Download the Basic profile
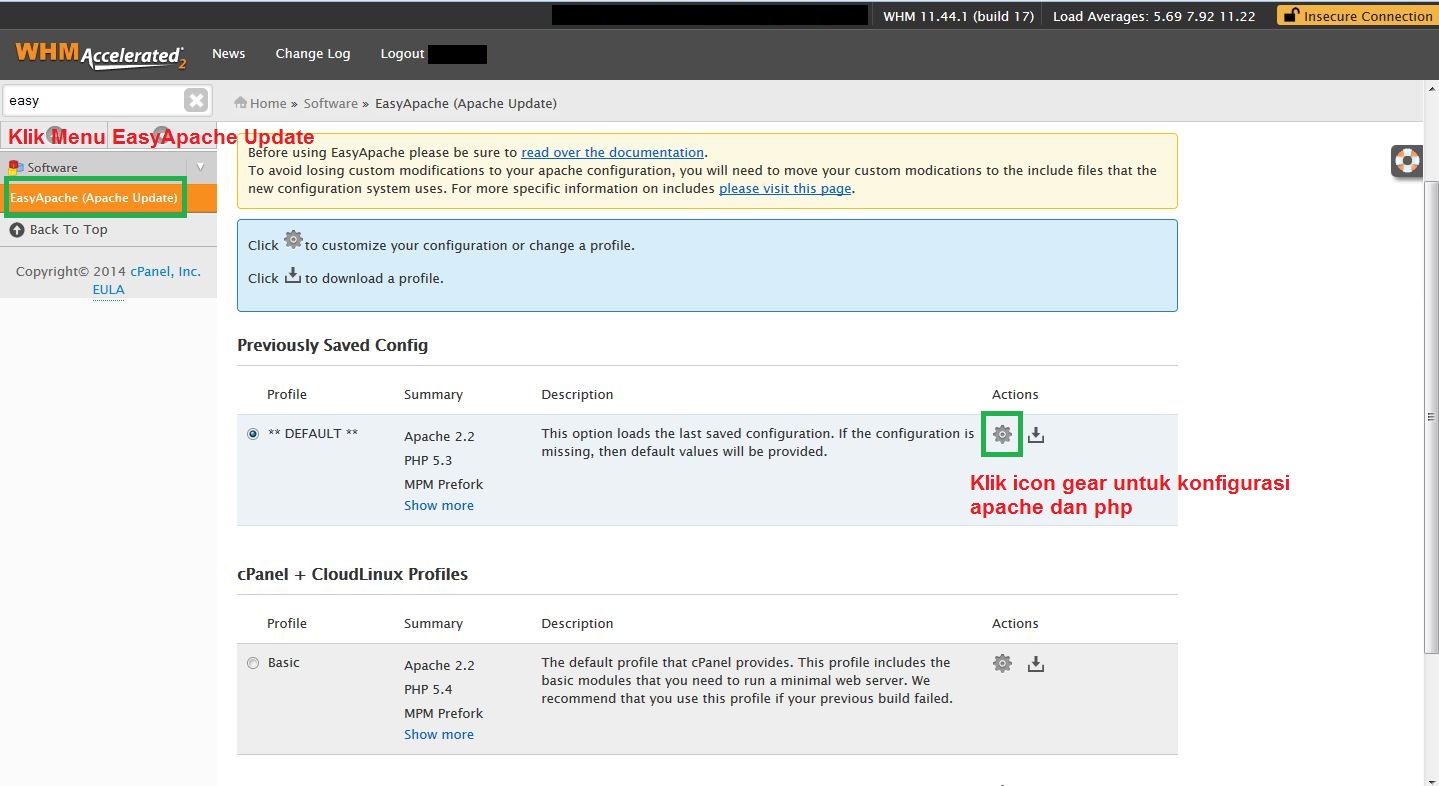1439x786 pixels. click(x=1036, y=664)
